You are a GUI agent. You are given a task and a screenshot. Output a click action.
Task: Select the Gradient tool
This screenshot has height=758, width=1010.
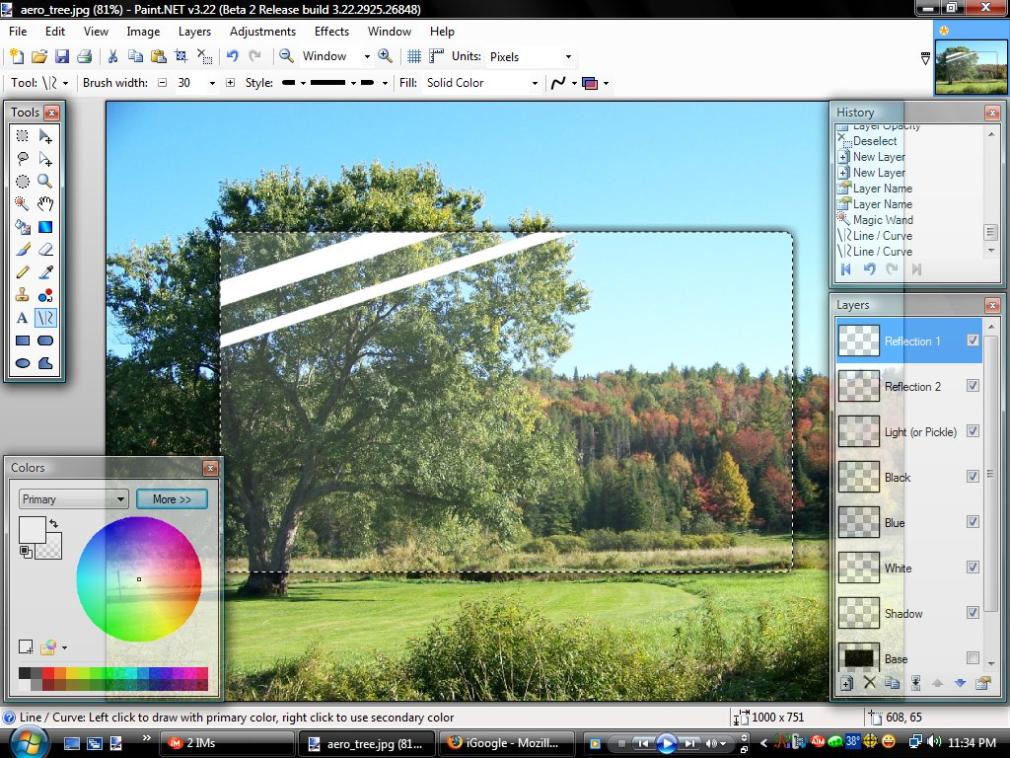pyautogui.click(x=45, y=227)
